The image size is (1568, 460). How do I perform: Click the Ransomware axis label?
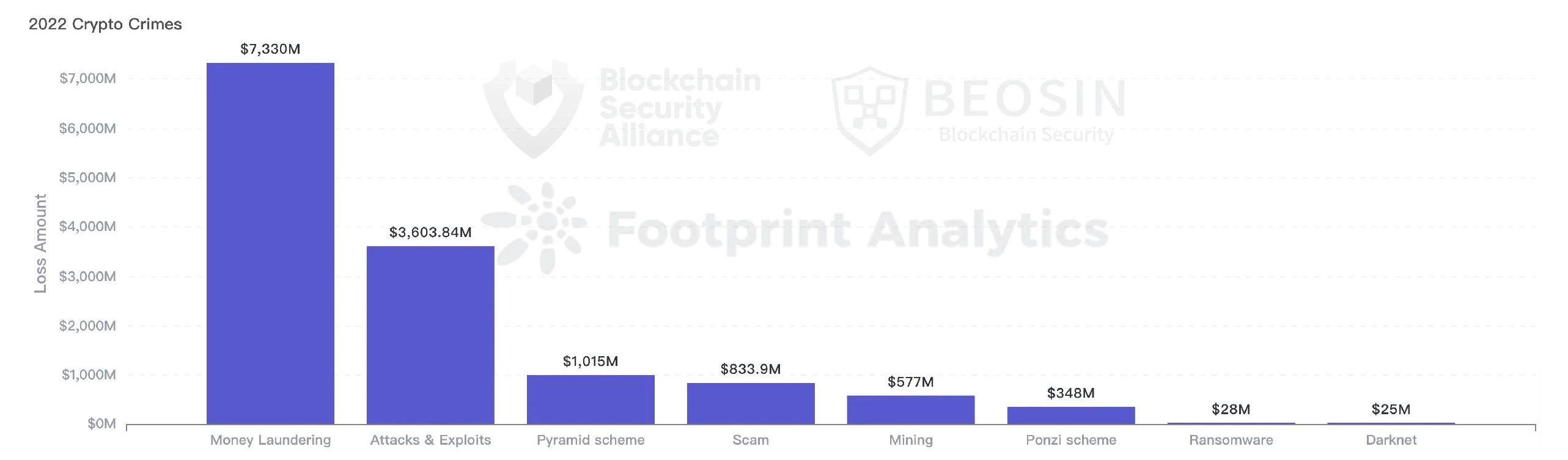[x=1231, y=440]
